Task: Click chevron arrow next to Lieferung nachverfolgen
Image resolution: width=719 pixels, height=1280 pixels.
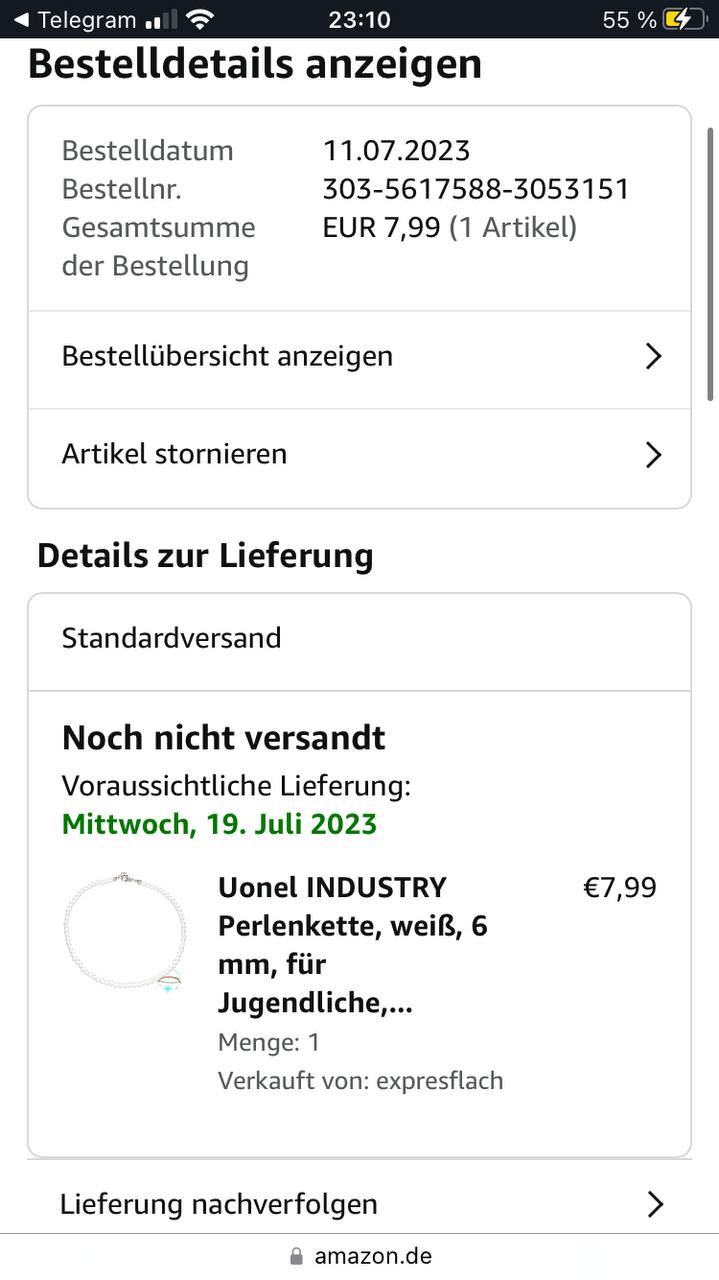Action: [655, 1204]
